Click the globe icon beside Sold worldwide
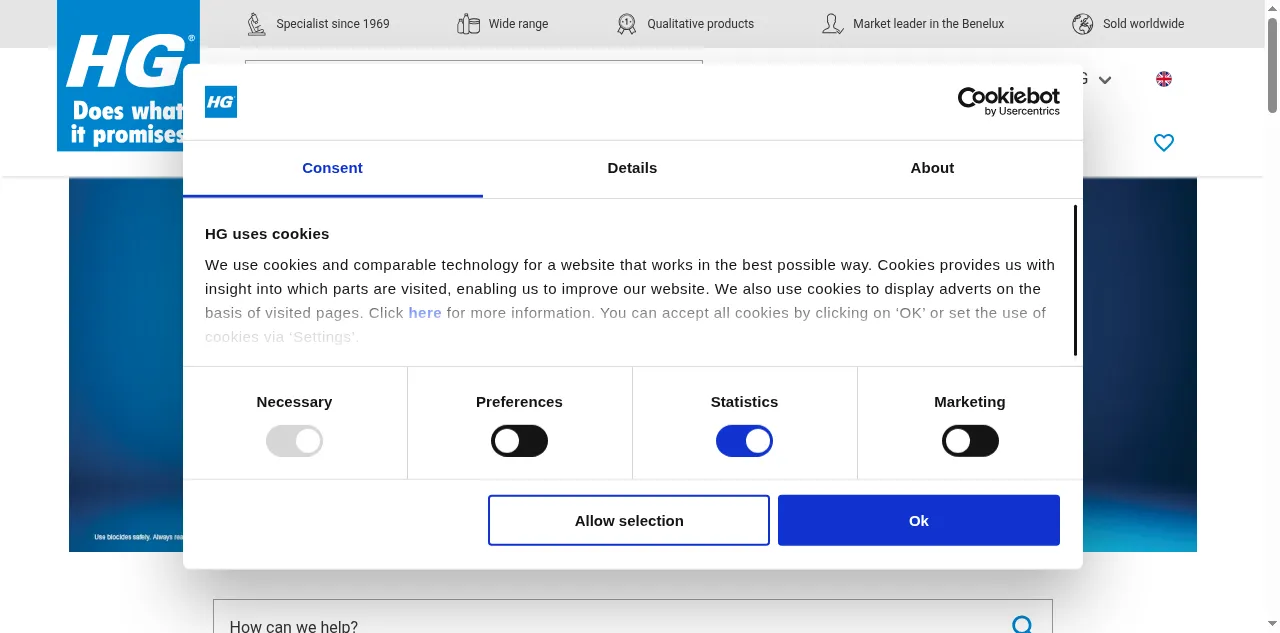Screen dimensions: 1280x633 click(1083, 24)
